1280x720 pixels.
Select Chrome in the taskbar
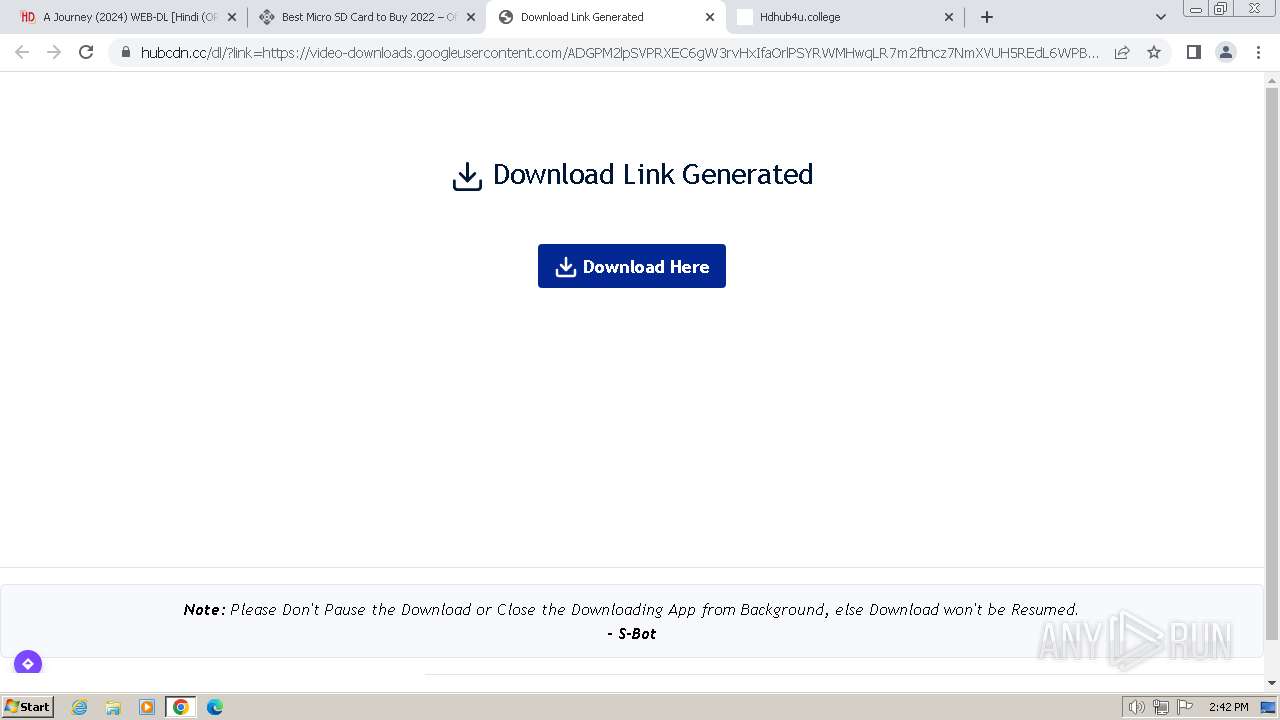pos(181,707)
